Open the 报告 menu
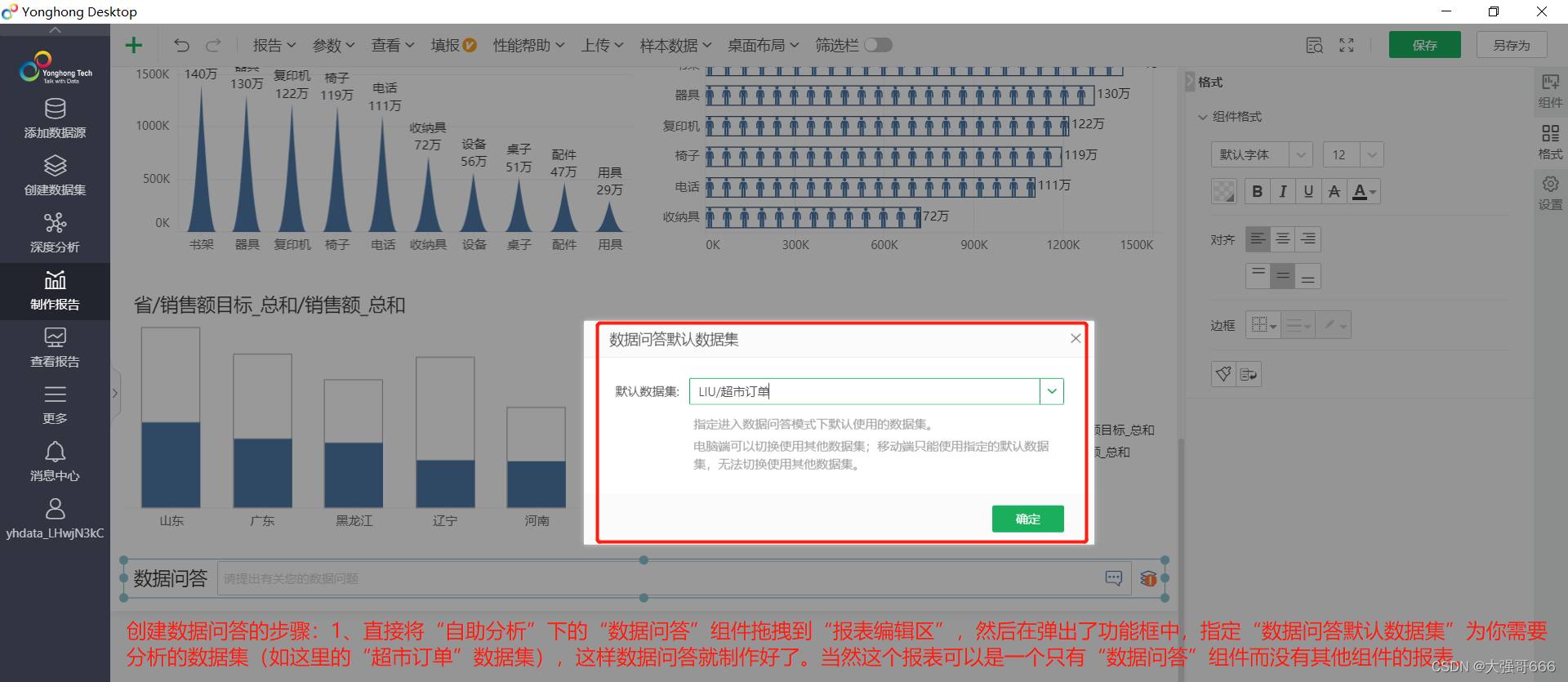1568x682 pixels. (x=274, y=45)
